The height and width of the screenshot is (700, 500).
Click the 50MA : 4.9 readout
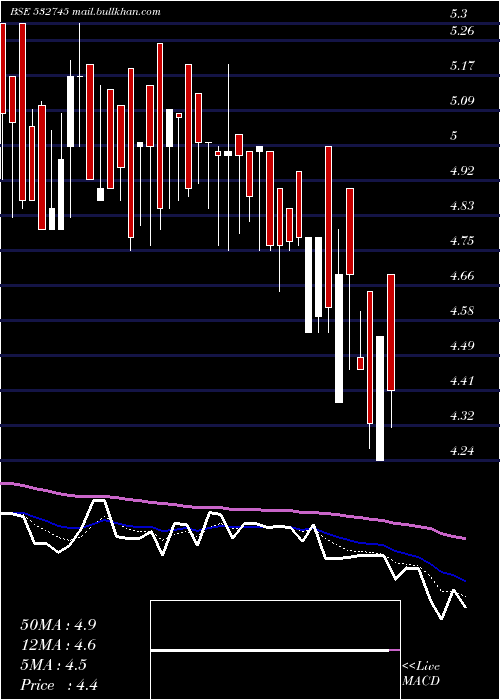tap(58, 625)
